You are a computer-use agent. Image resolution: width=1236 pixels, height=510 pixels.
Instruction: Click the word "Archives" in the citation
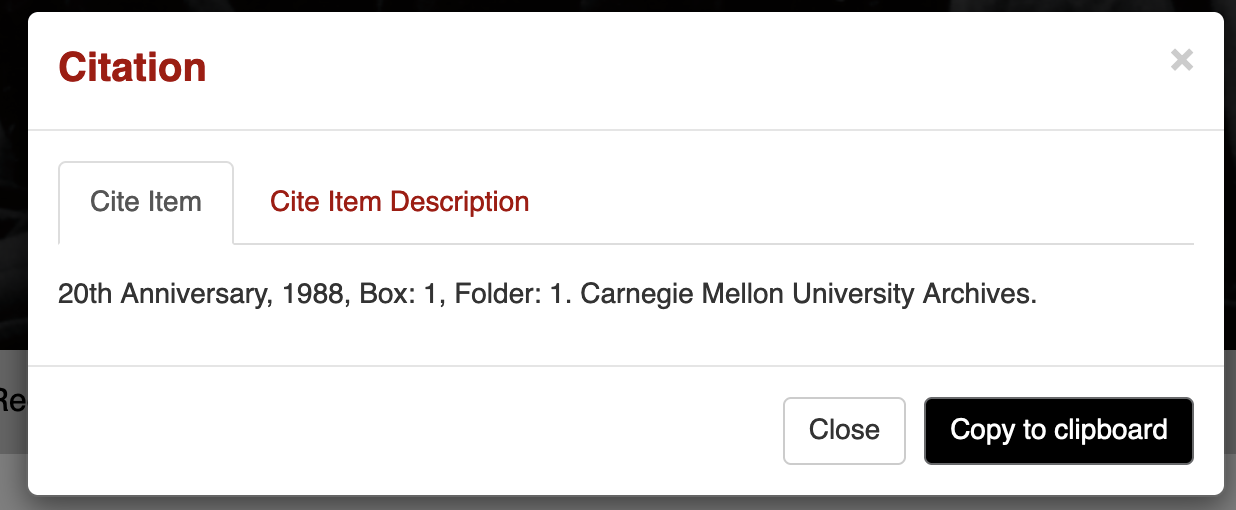coord(979,295)
